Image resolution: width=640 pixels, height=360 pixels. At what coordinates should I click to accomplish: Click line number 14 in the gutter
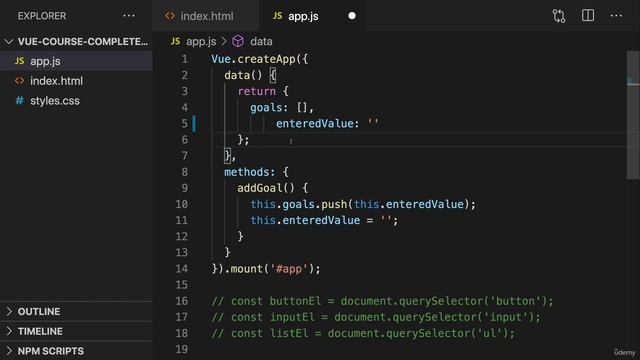(x=182, y=269)
